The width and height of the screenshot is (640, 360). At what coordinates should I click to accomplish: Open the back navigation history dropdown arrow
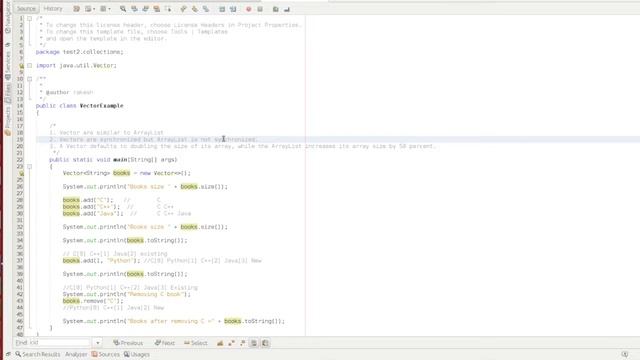(94, 9)
